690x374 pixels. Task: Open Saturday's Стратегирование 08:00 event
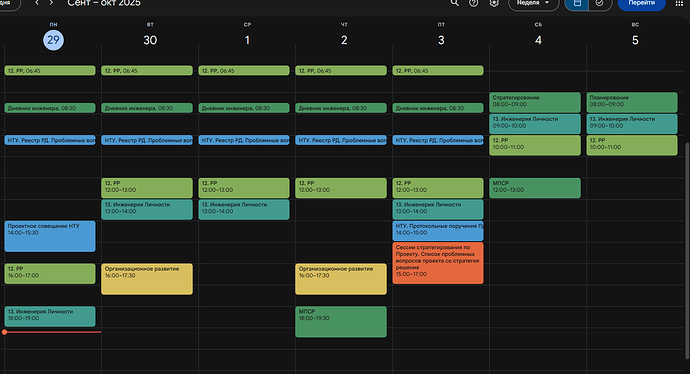[x=535, y=102]
